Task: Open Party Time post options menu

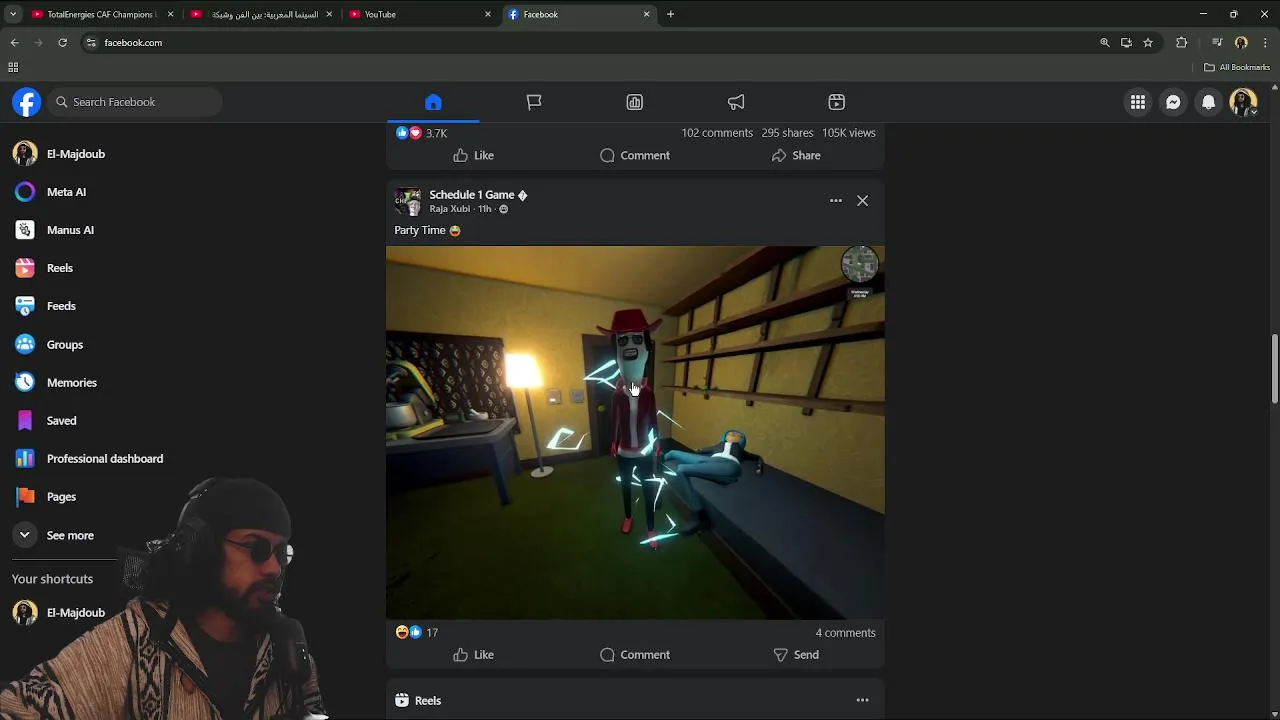Action: (836, 201)
